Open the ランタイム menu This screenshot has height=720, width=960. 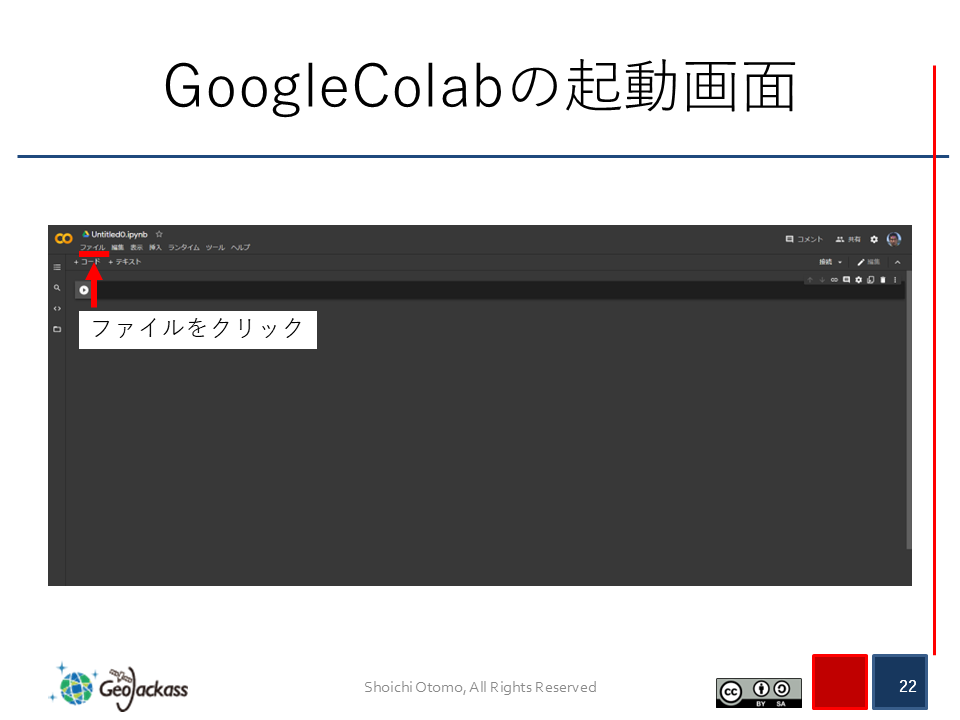click(184, 247)
